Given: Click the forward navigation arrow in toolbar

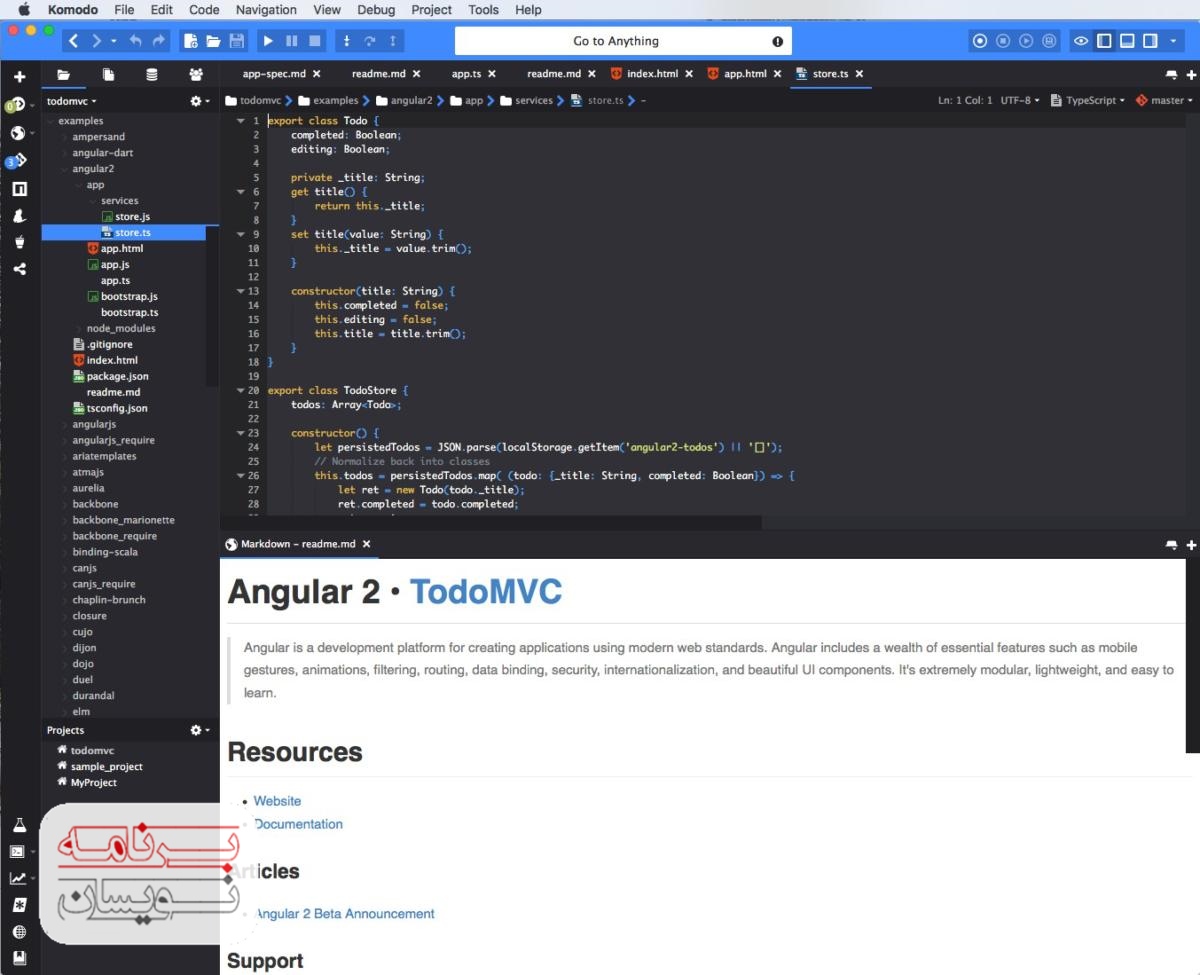Looking at the screenshot, I should (x=96, y=41).
